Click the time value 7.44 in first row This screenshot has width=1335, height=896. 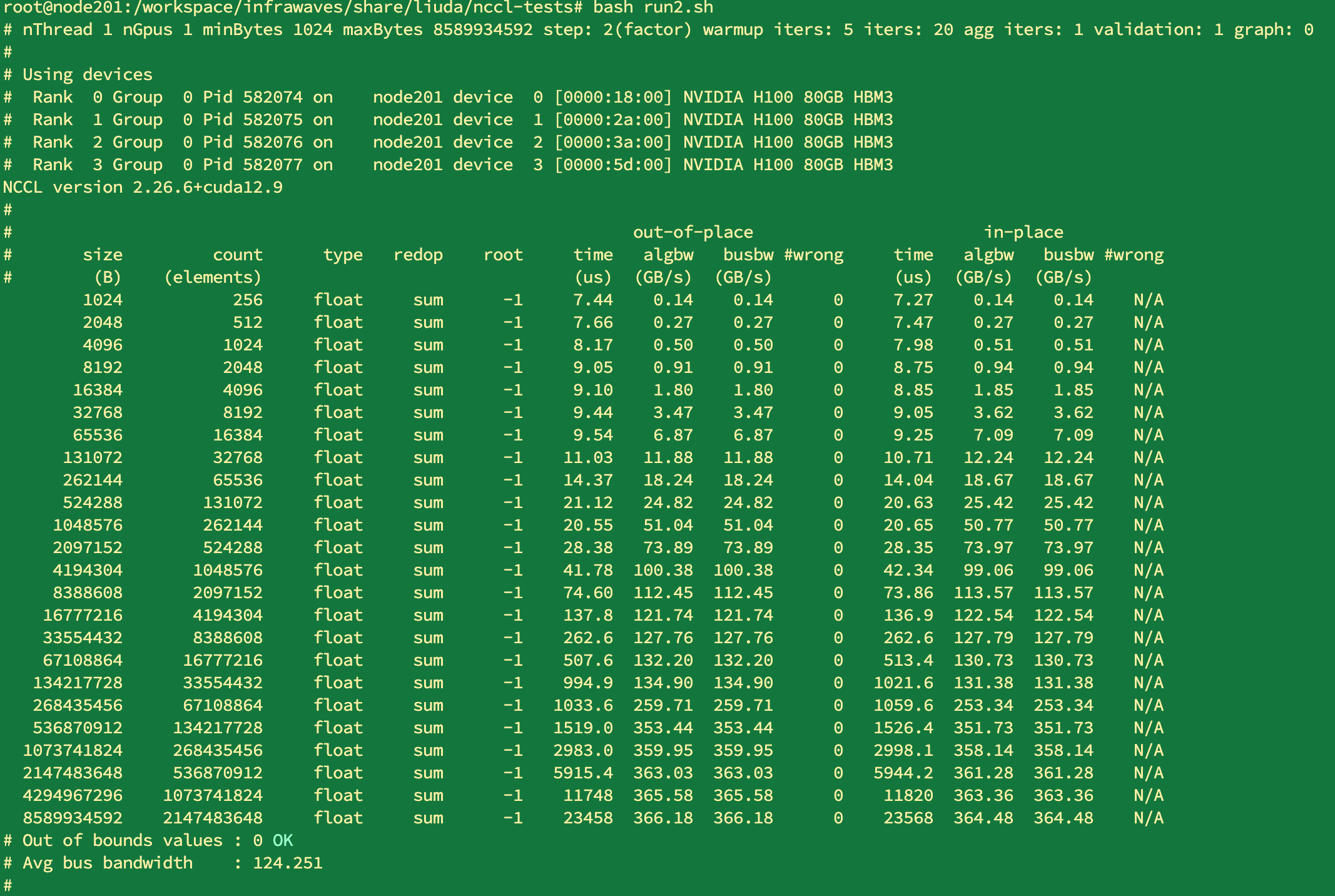tap(592, 300)
